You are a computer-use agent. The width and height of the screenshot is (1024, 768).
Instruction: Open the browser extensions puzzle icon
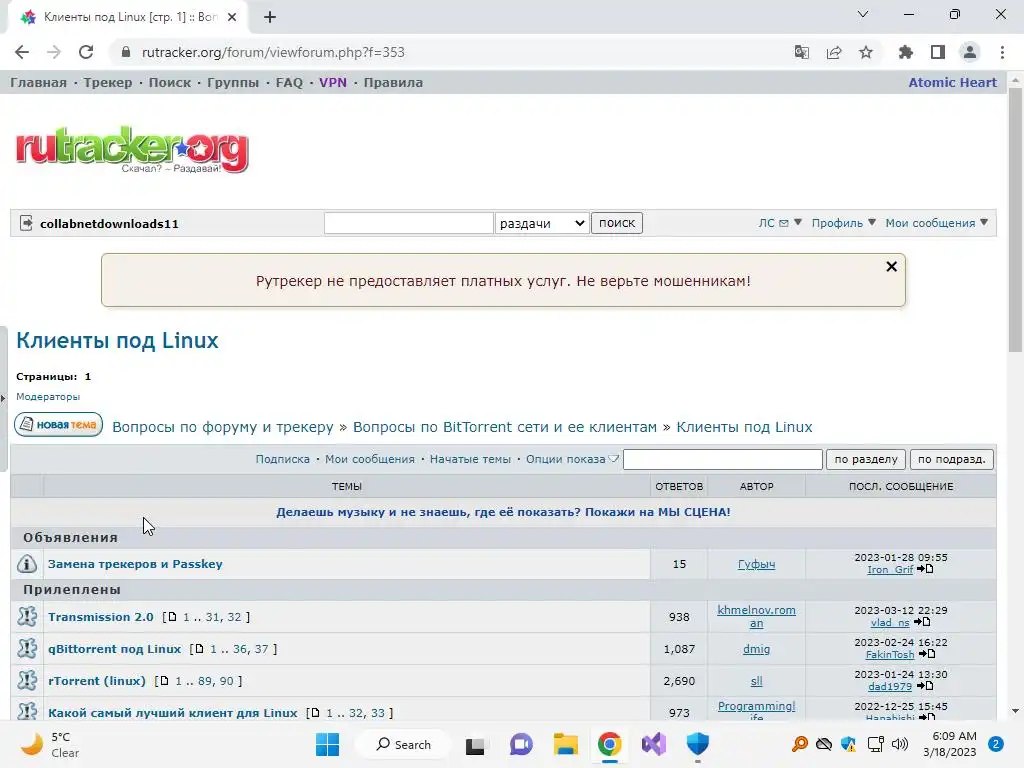tap(905, 52)
